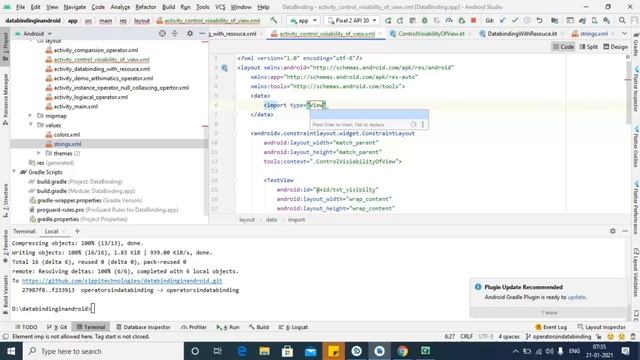Collapse the values folder
640x360 pixels.
point(30,125)
